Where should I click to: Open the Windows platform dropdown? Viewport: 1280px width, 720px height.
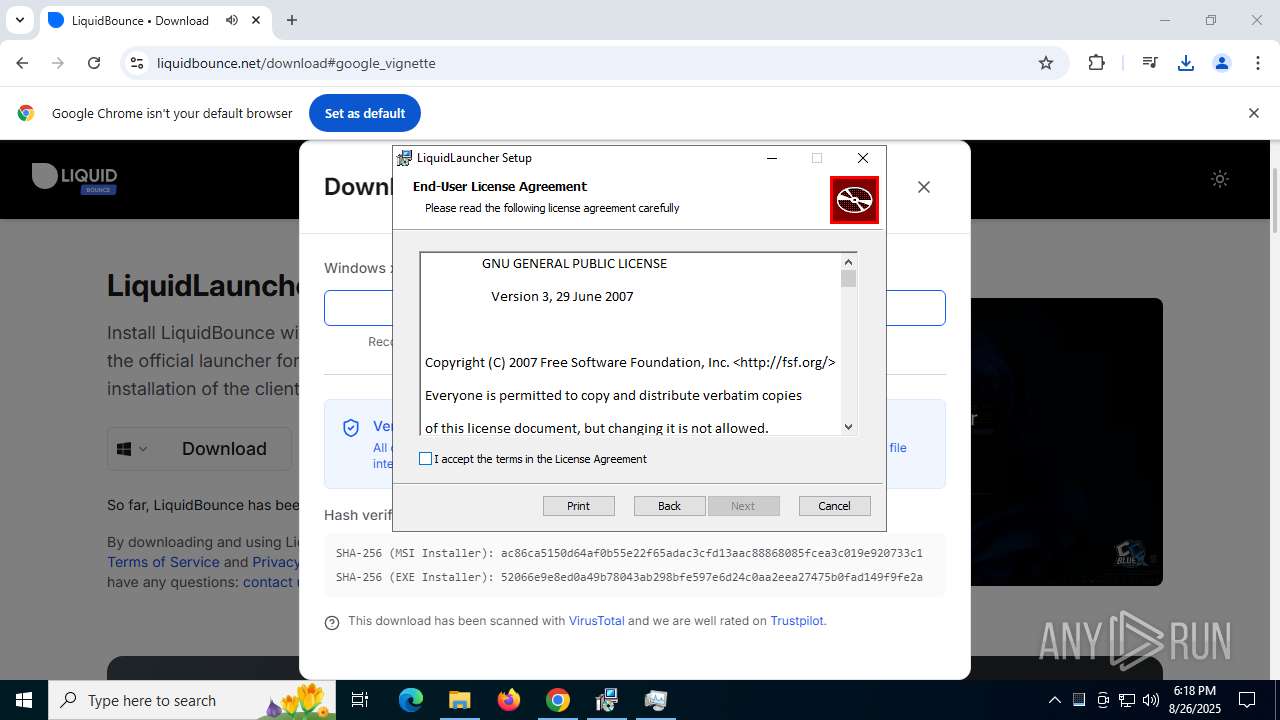[x=133, y=449]
